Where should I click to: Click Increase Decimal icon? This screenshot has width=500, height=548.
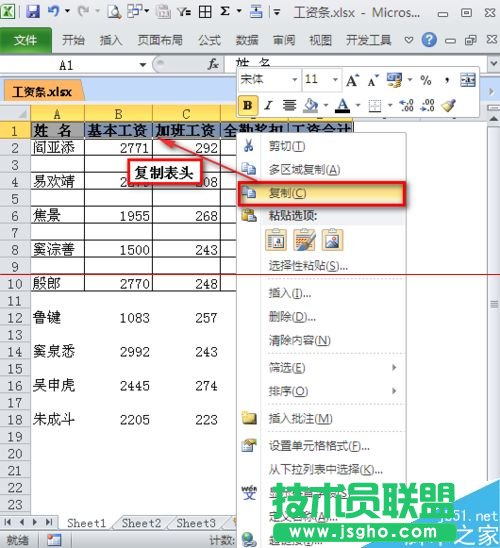[x=407, y=105]
